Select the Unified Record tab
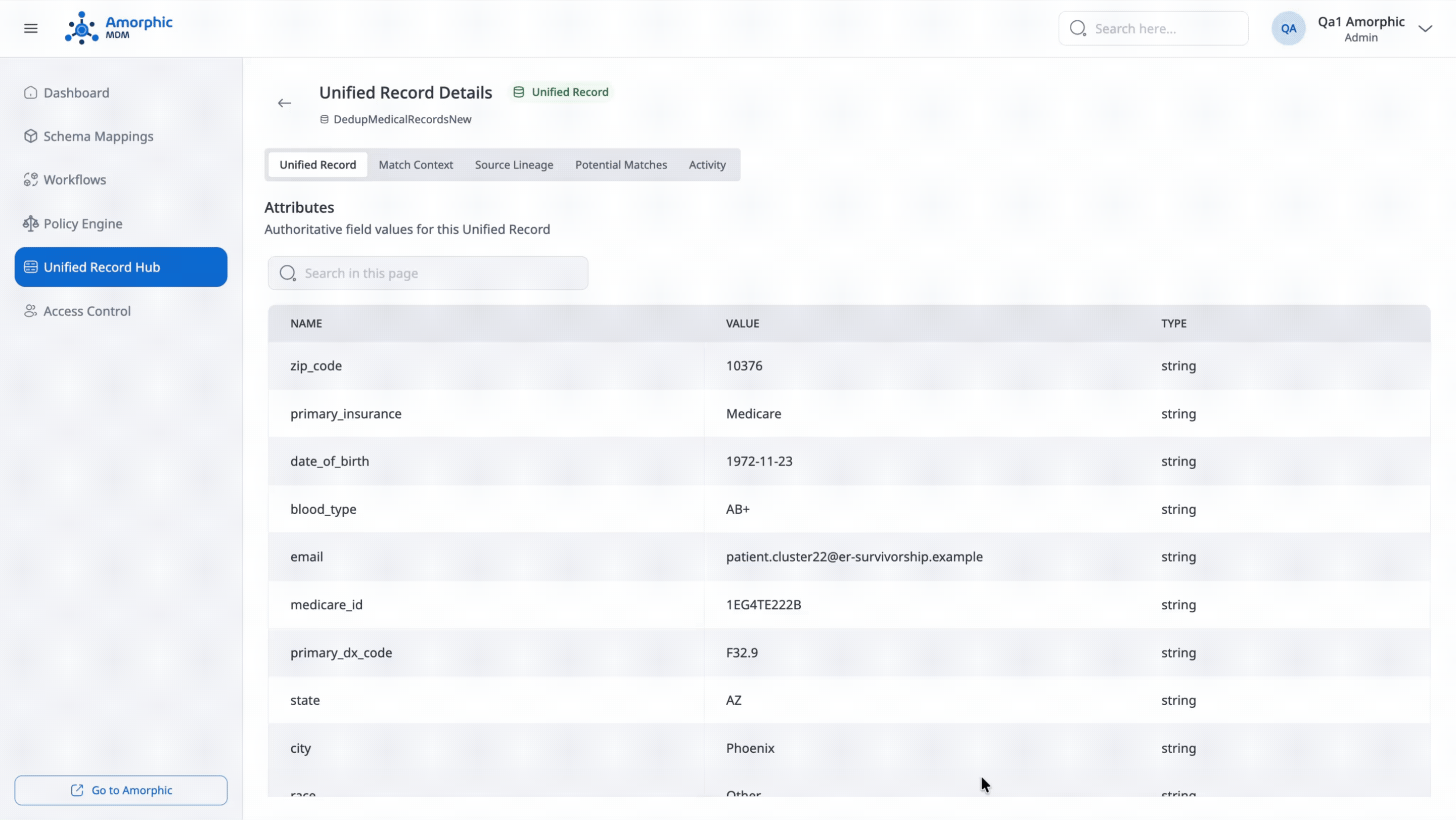Screen dimensions: 1456x820 click(x=317, y=165)
